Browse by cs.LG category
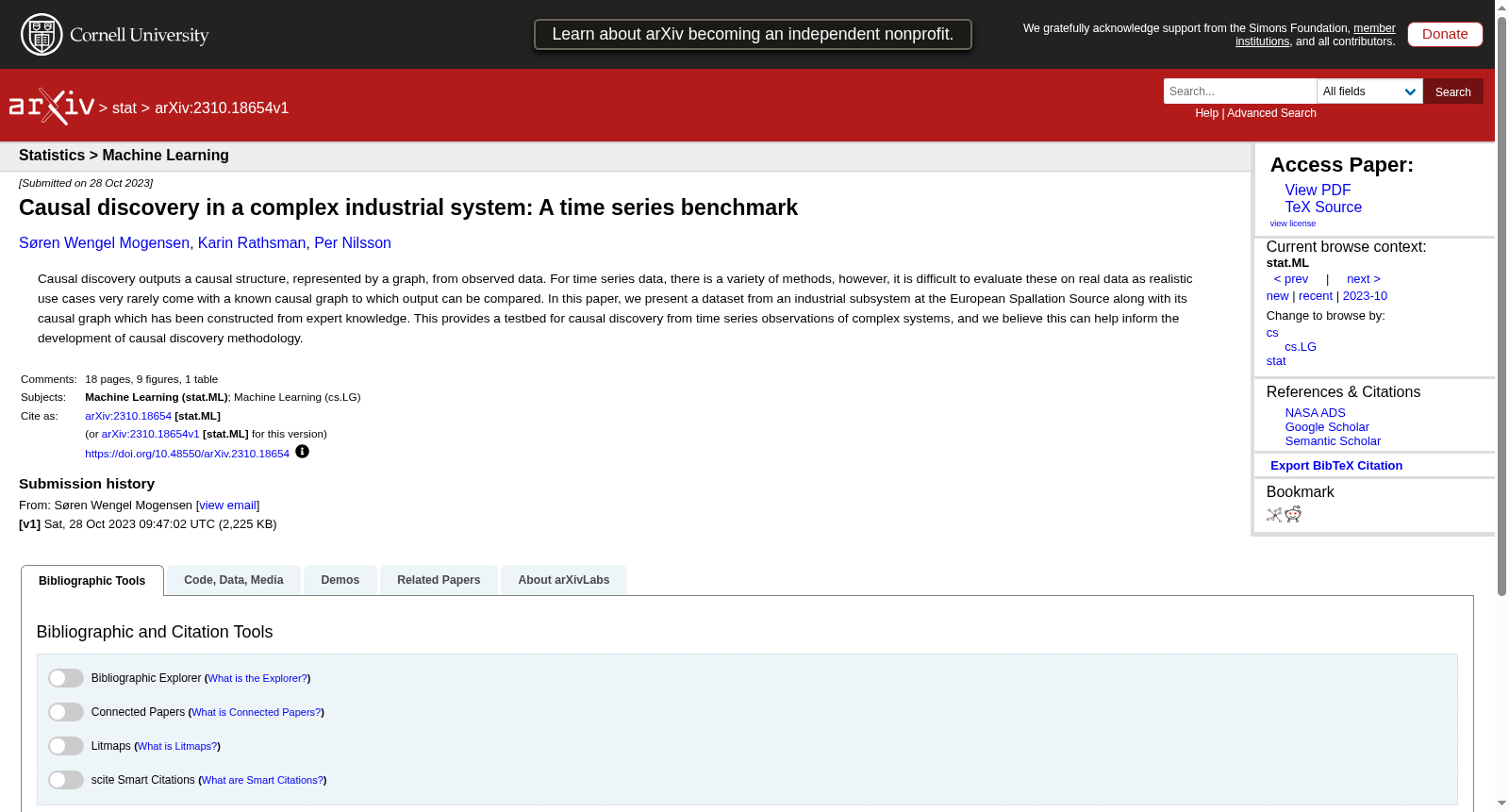 [1301, 347]
